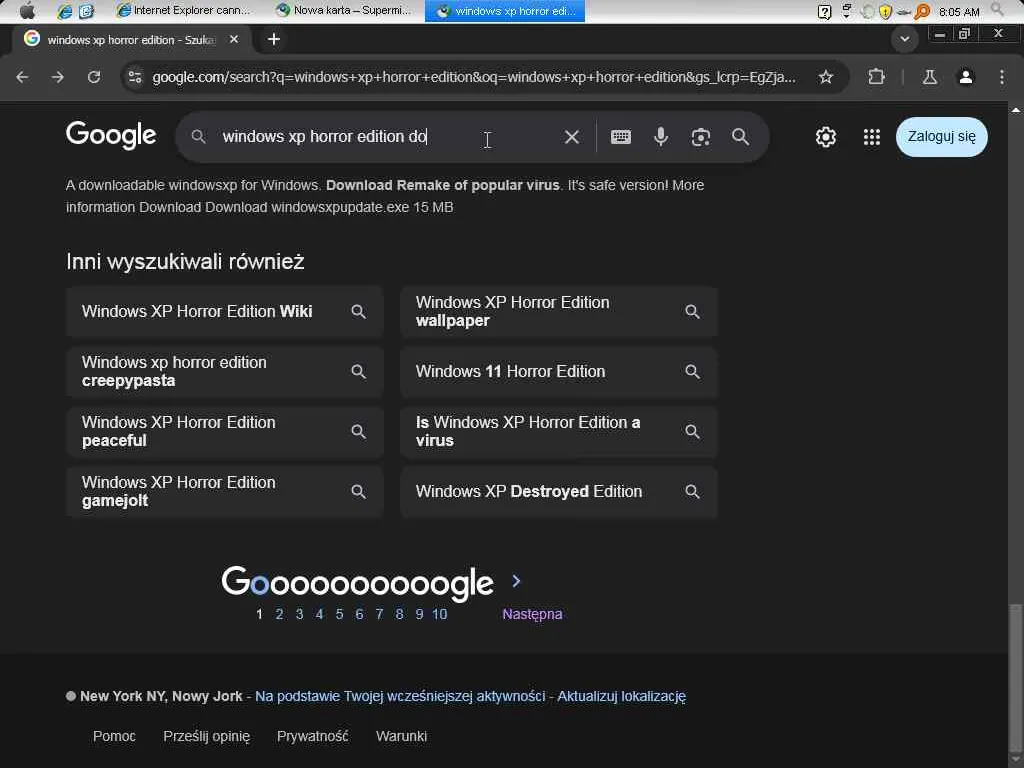
Task: Start voice search with the microphone
Action: click(661, 136)
